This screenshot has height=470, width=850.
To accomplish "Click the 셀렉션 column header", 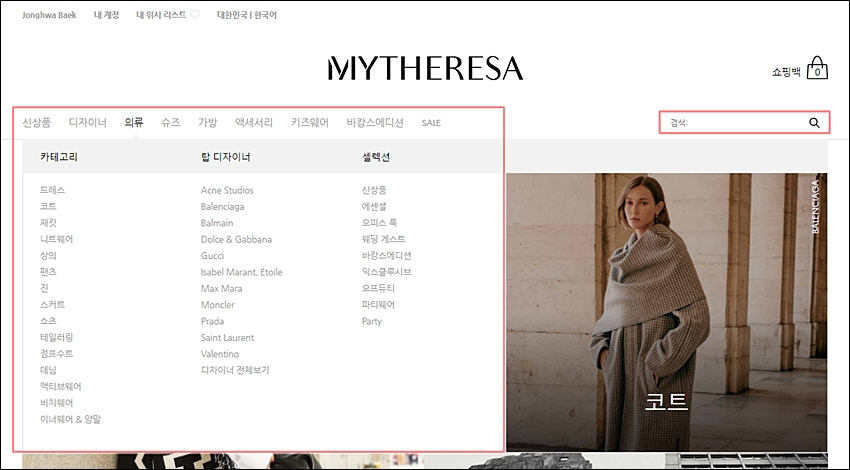I will (x=376, y=157).
